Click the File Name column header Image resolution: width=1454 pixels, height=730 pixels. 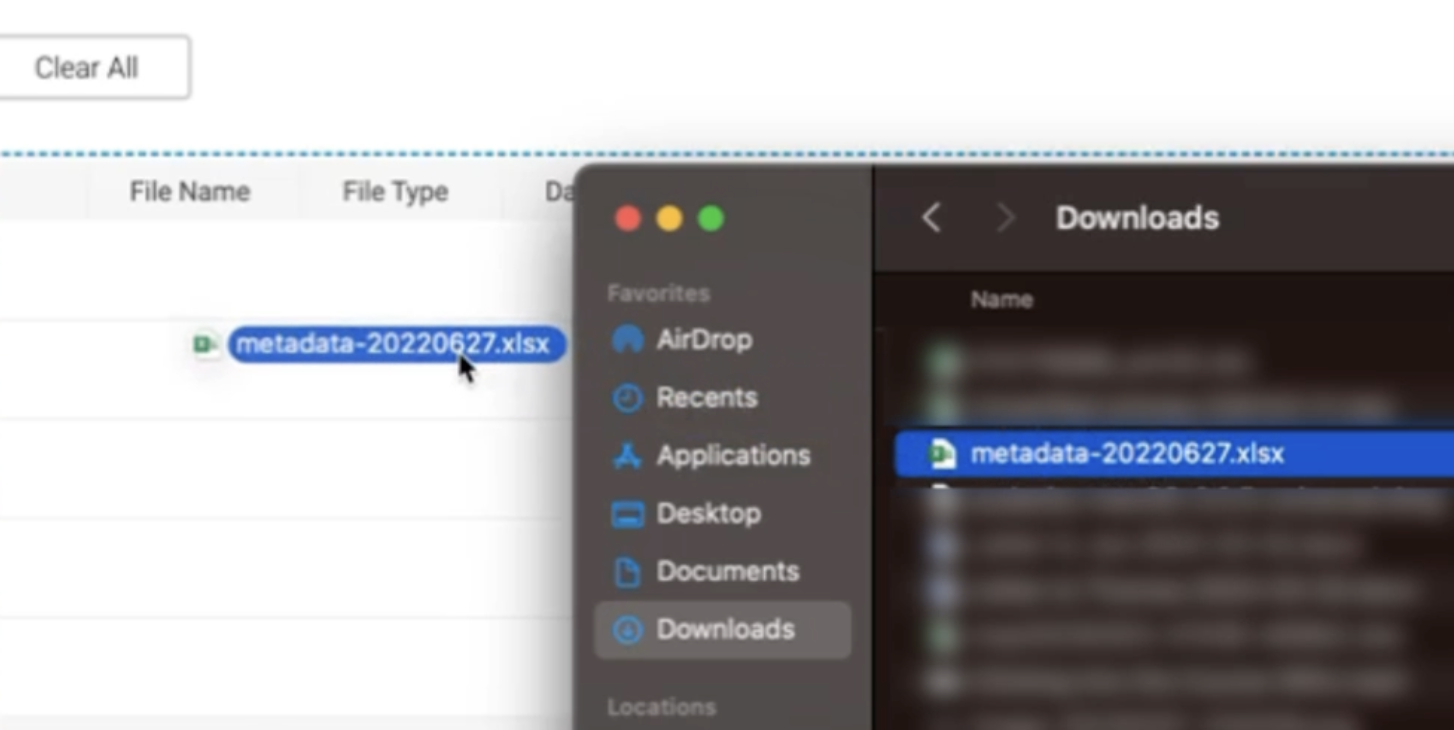(x=189, y=191)
